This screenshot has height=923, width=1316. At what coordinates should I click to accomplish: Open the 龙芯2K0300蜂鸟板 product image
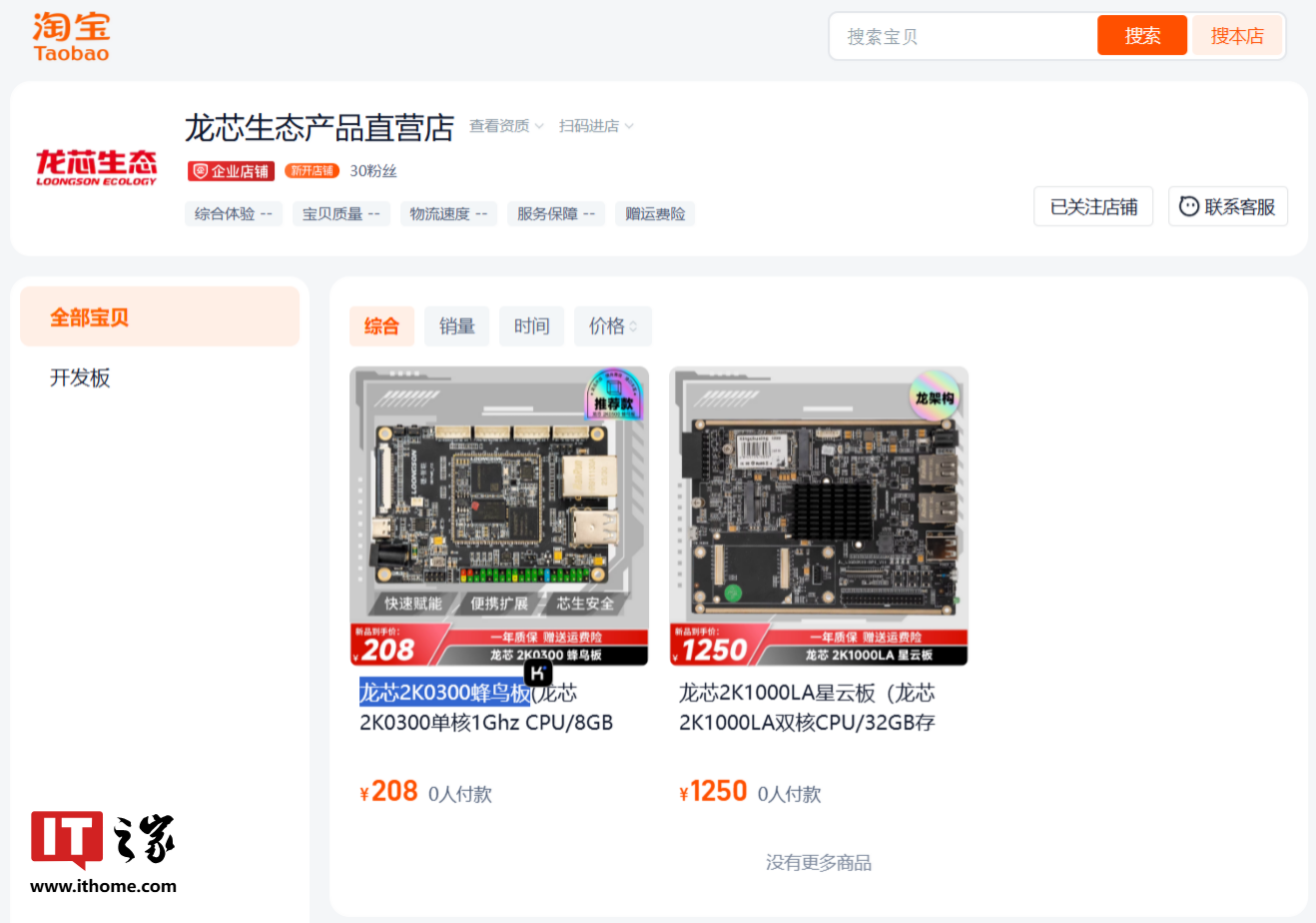[x=499, y=516]
